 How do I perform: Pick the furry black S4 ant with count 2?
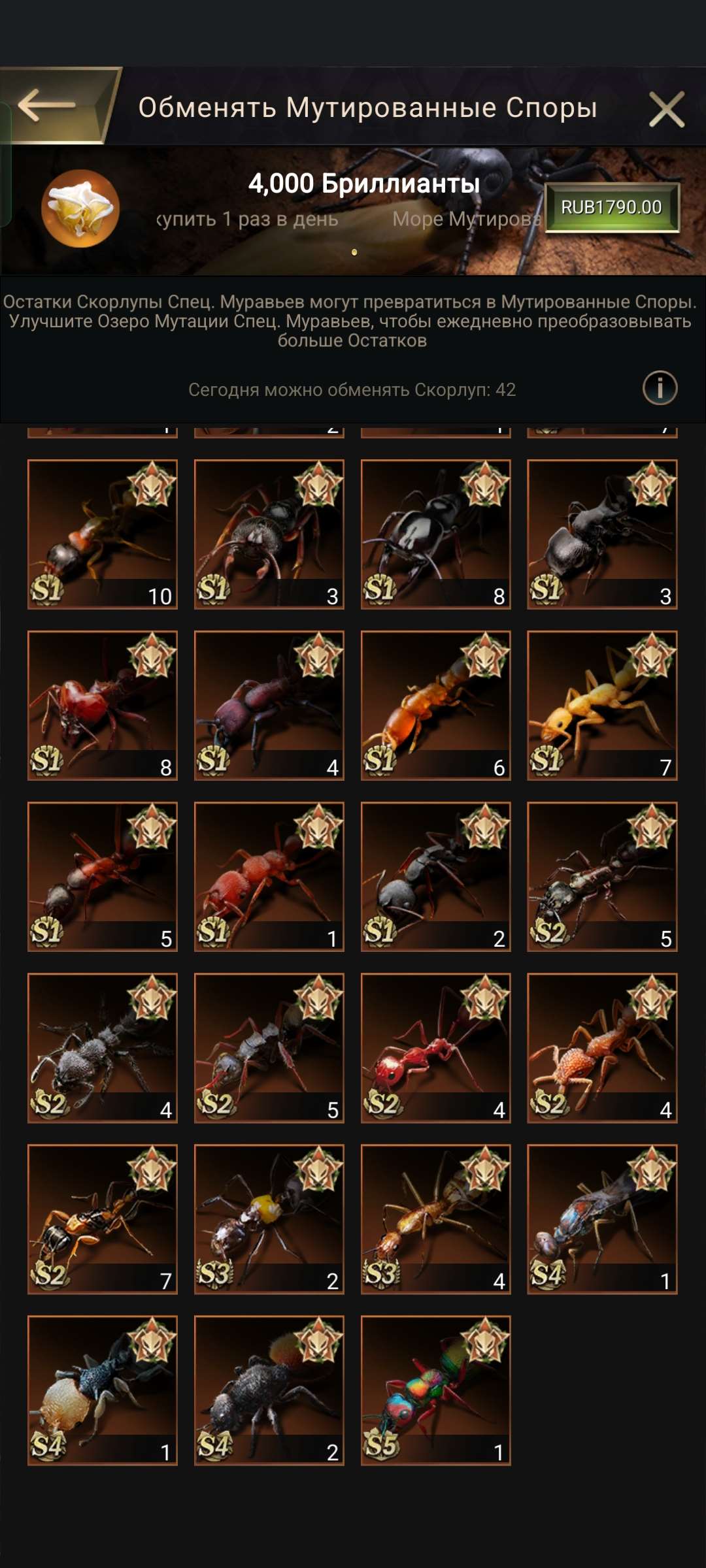click(269, 1390)
